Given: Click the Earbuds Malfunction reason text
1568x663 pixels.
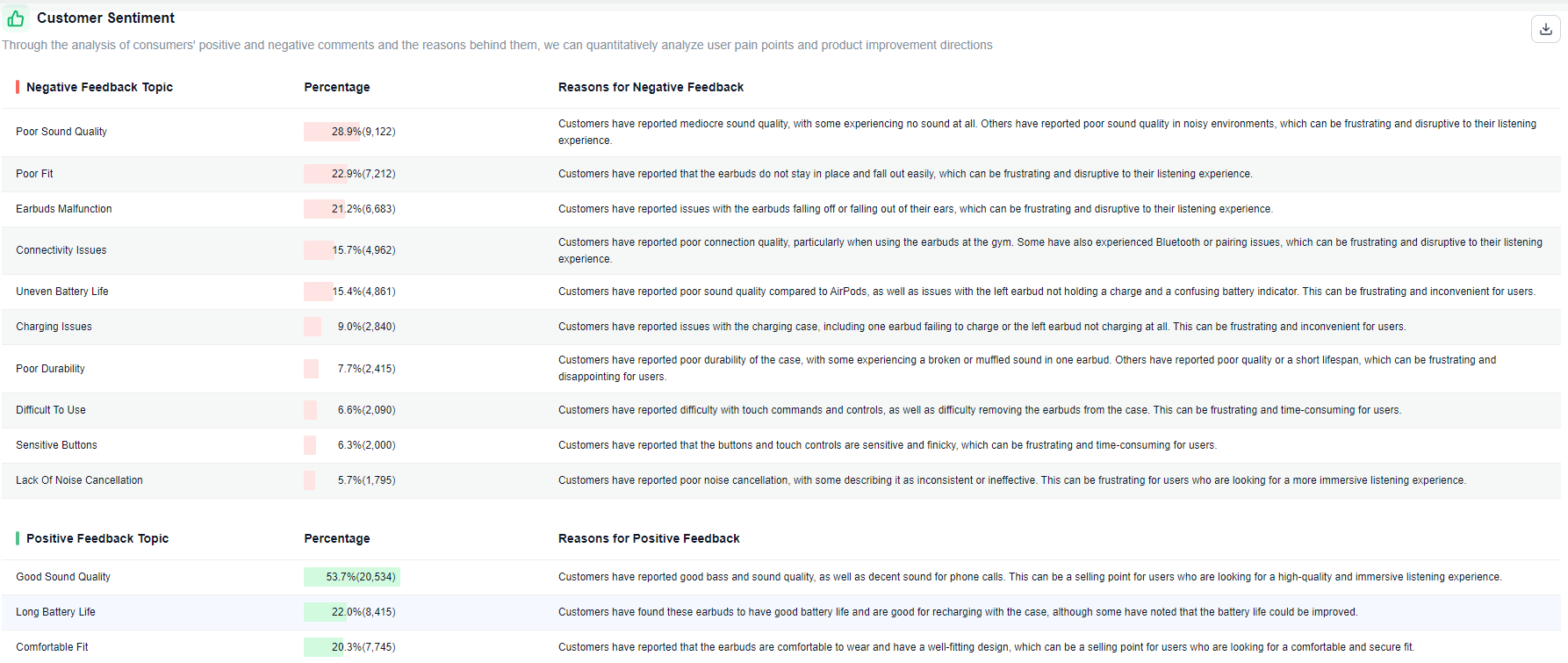Looking at the screenshot, I should (x=916, y=209).
